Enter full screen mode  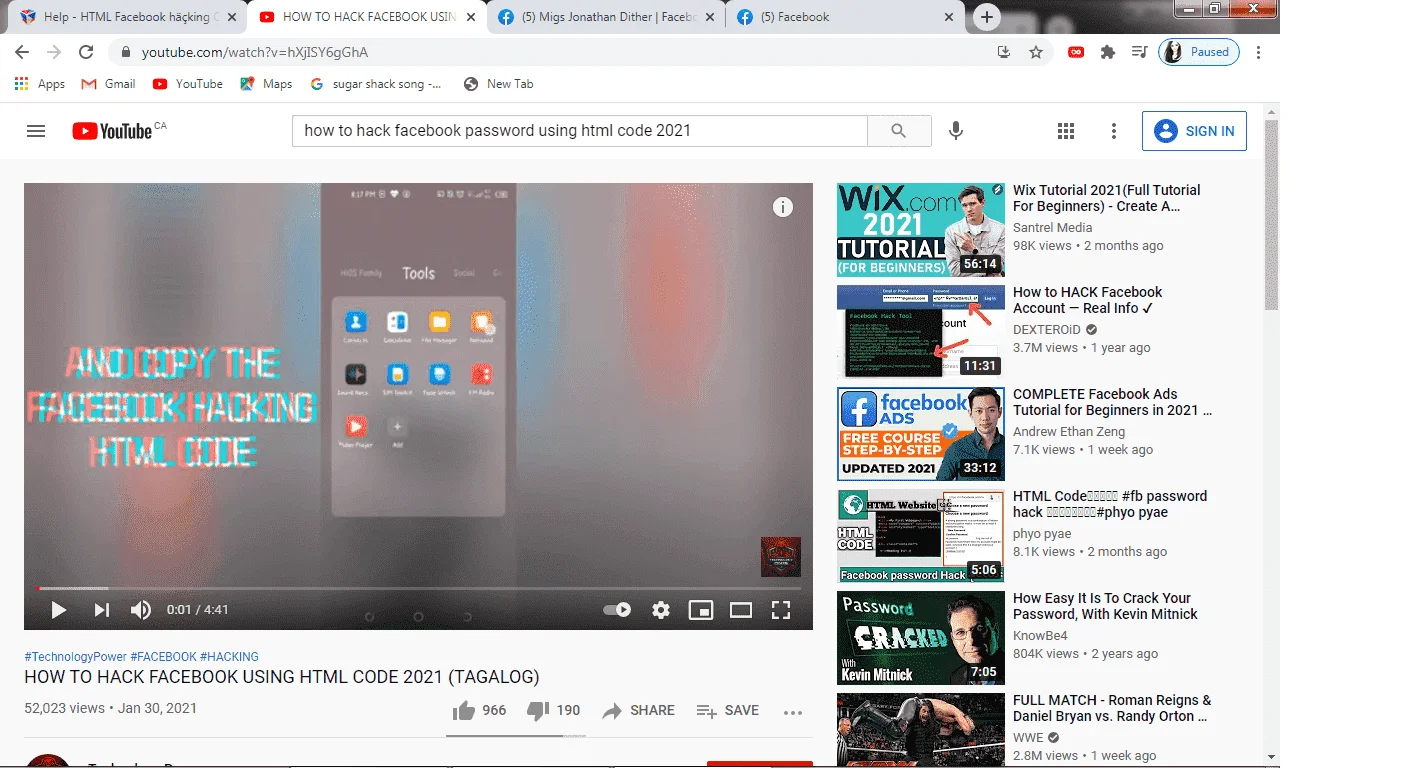pos(781,610)
